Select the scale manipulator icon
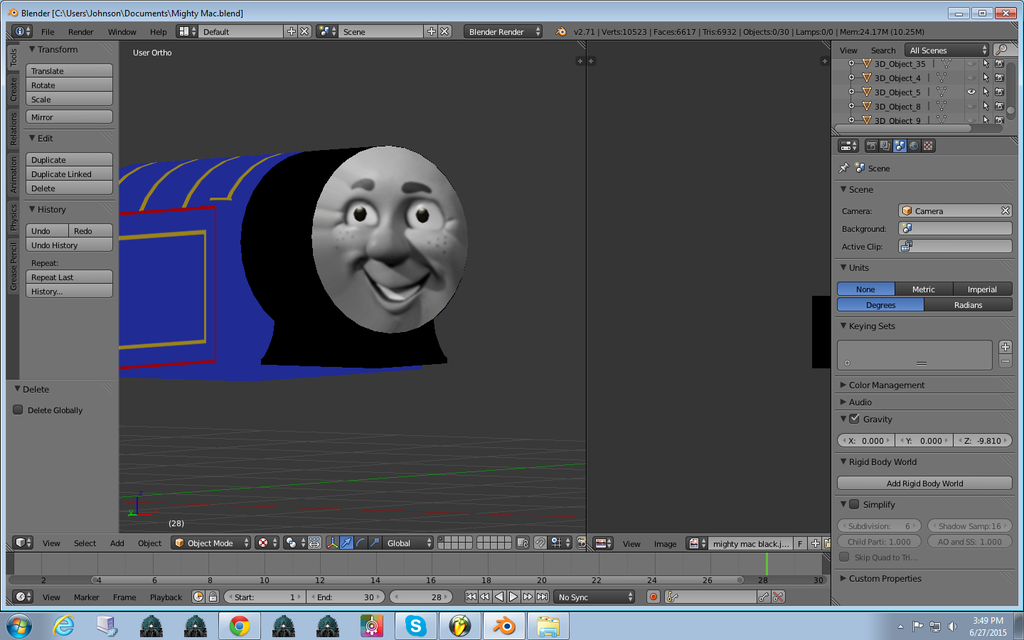Viewport: 1024px width, 640px height. [375, 543]
